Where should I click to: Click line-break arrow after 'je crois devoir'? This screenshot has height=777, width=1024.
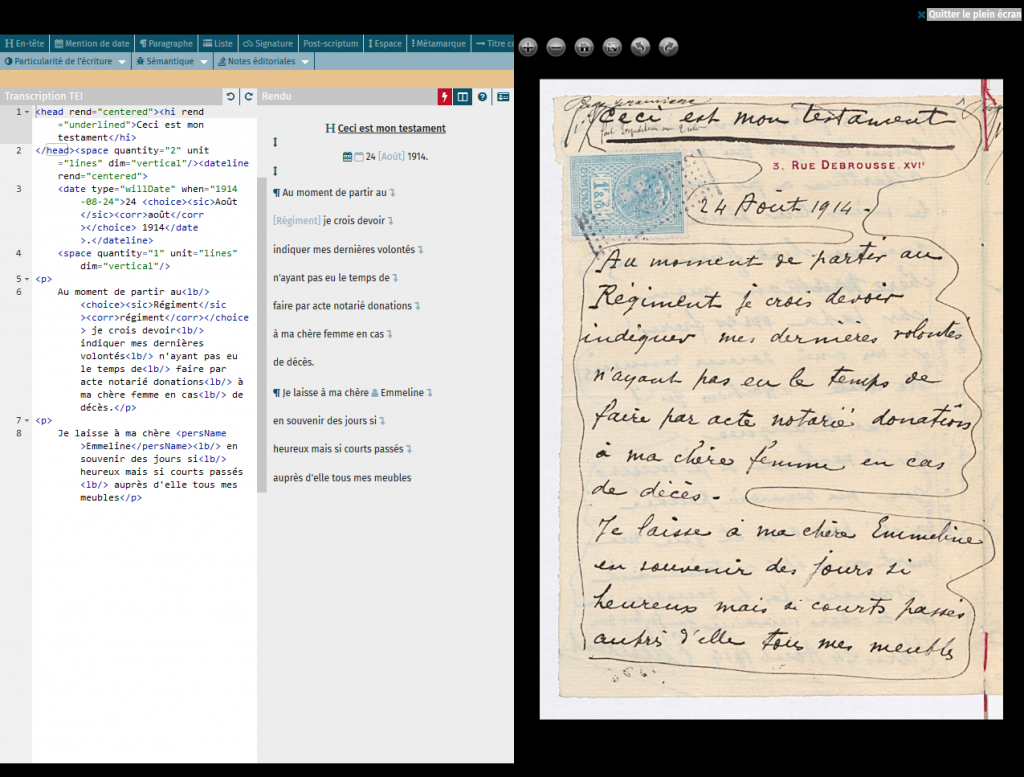click(391, 221)
